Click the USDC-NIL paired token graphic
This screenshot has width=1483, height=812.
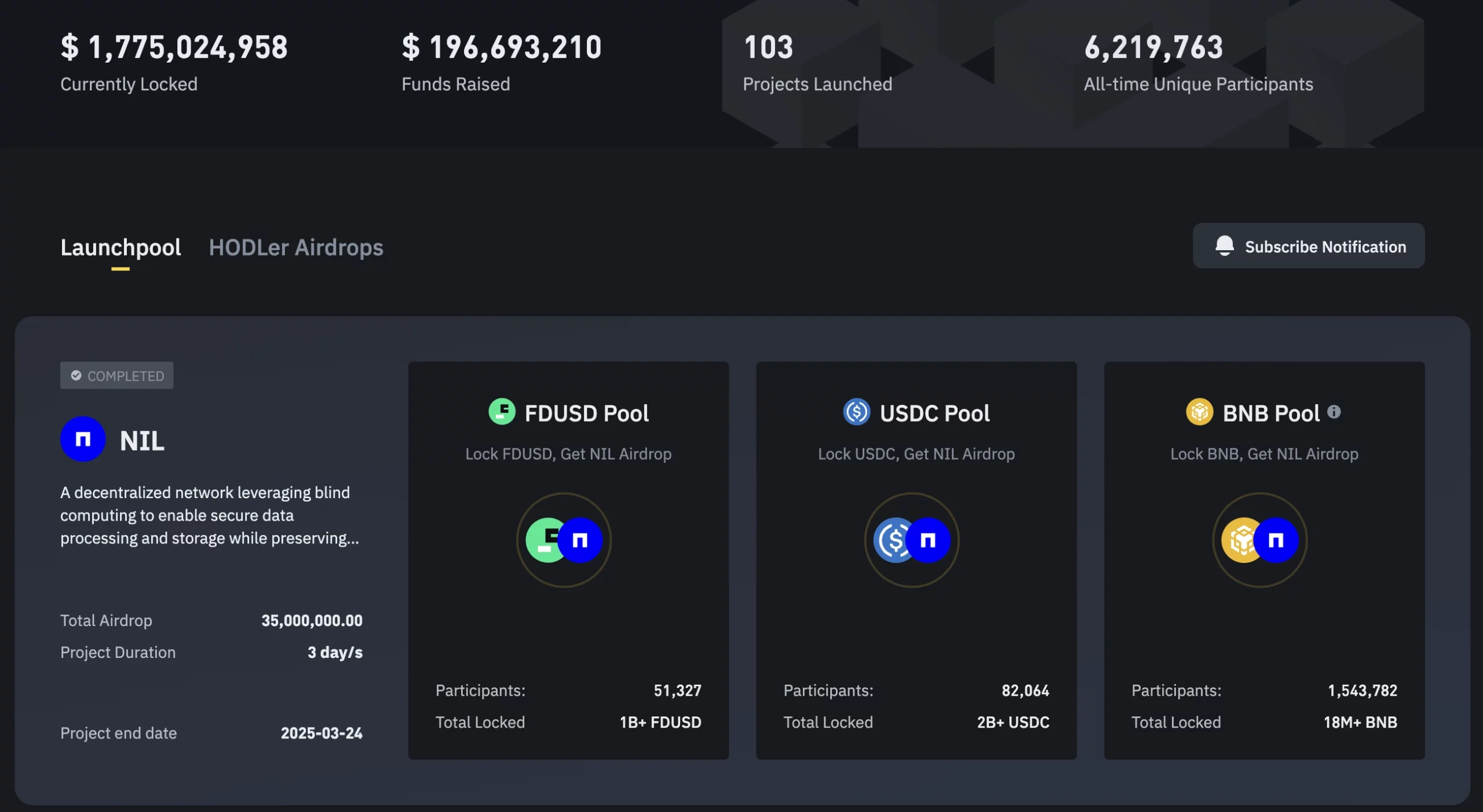[912, 540]
